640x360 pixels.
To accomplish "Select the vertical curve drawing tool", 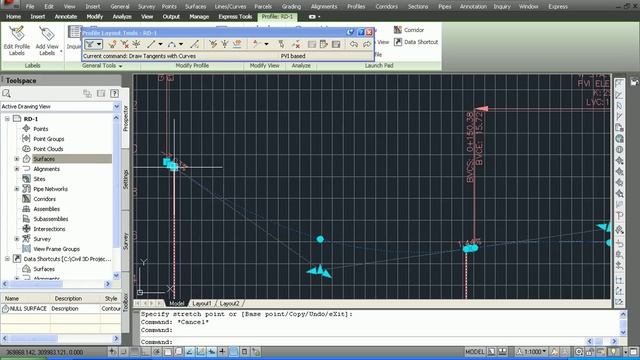I will click(x=171, y=44).
